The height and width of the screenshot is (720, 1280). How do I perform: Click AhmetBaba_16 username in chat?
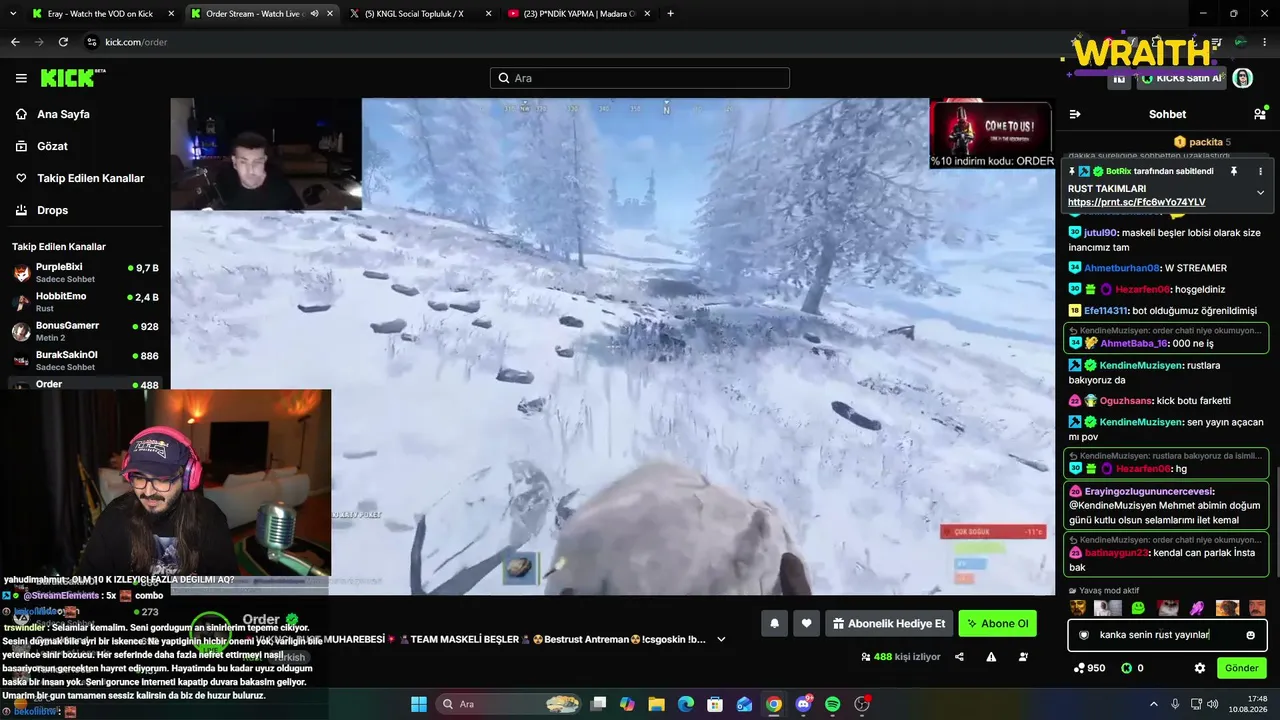pyautogui.click(x=1134, y=343)
